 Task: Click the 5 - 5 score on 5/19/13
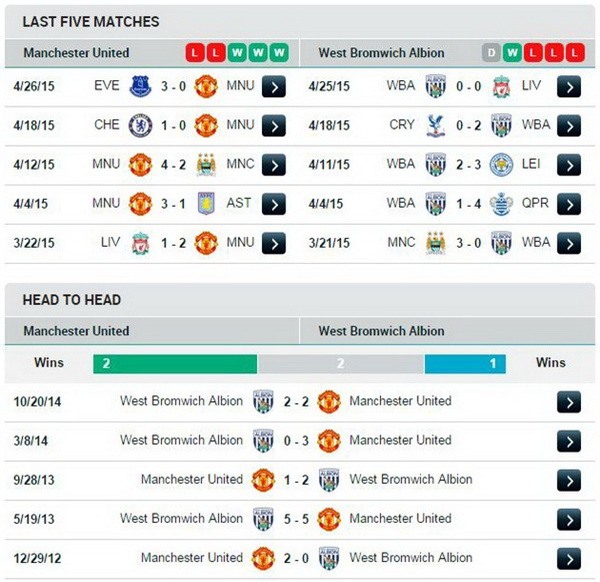point(295,519)
